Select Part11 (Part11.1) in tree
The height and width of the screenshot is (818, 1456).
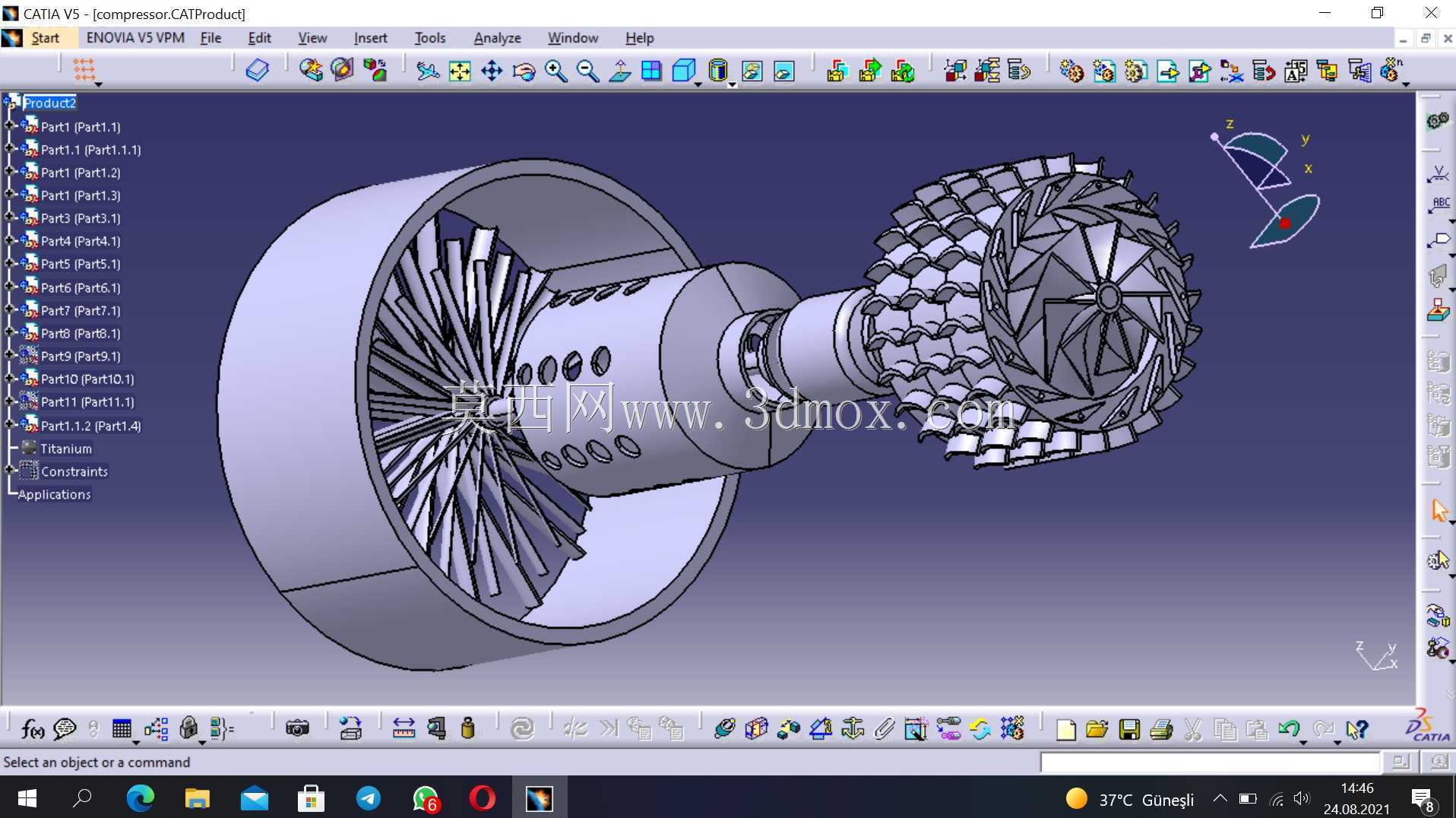(x=87, y=401)
